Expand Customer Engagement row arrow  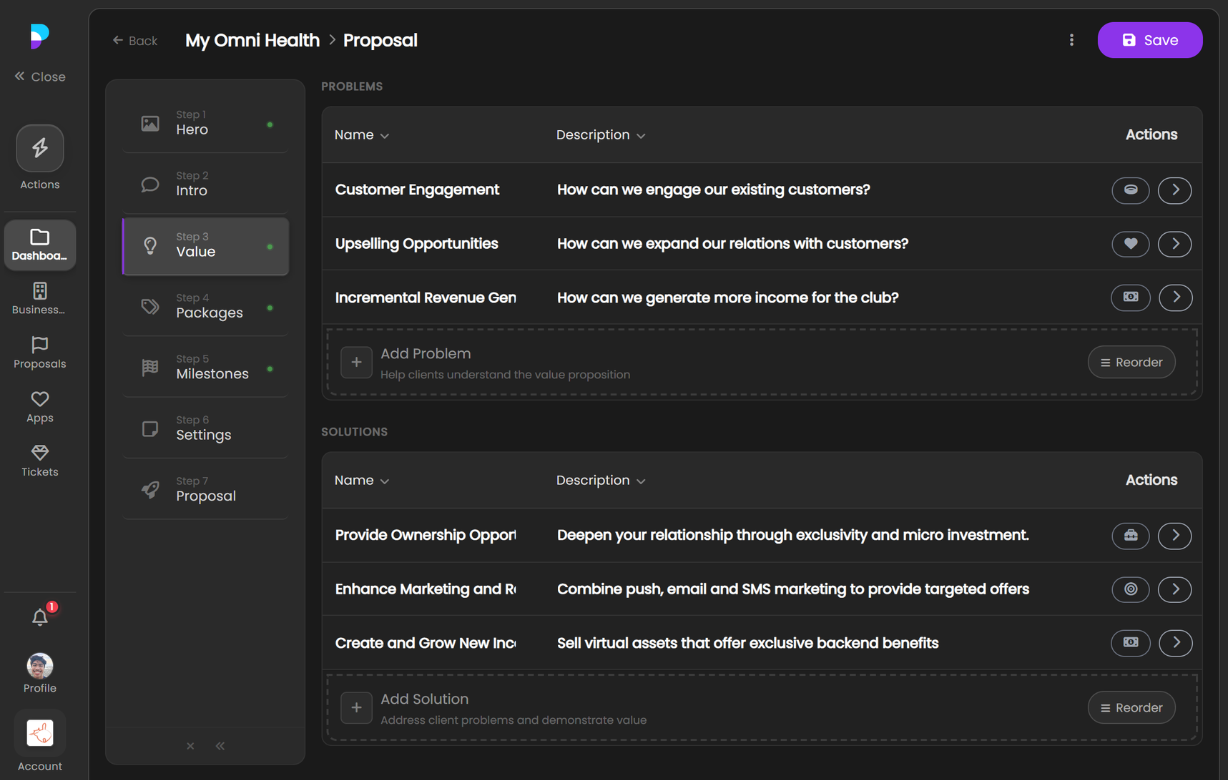(x=1174, y=190)
